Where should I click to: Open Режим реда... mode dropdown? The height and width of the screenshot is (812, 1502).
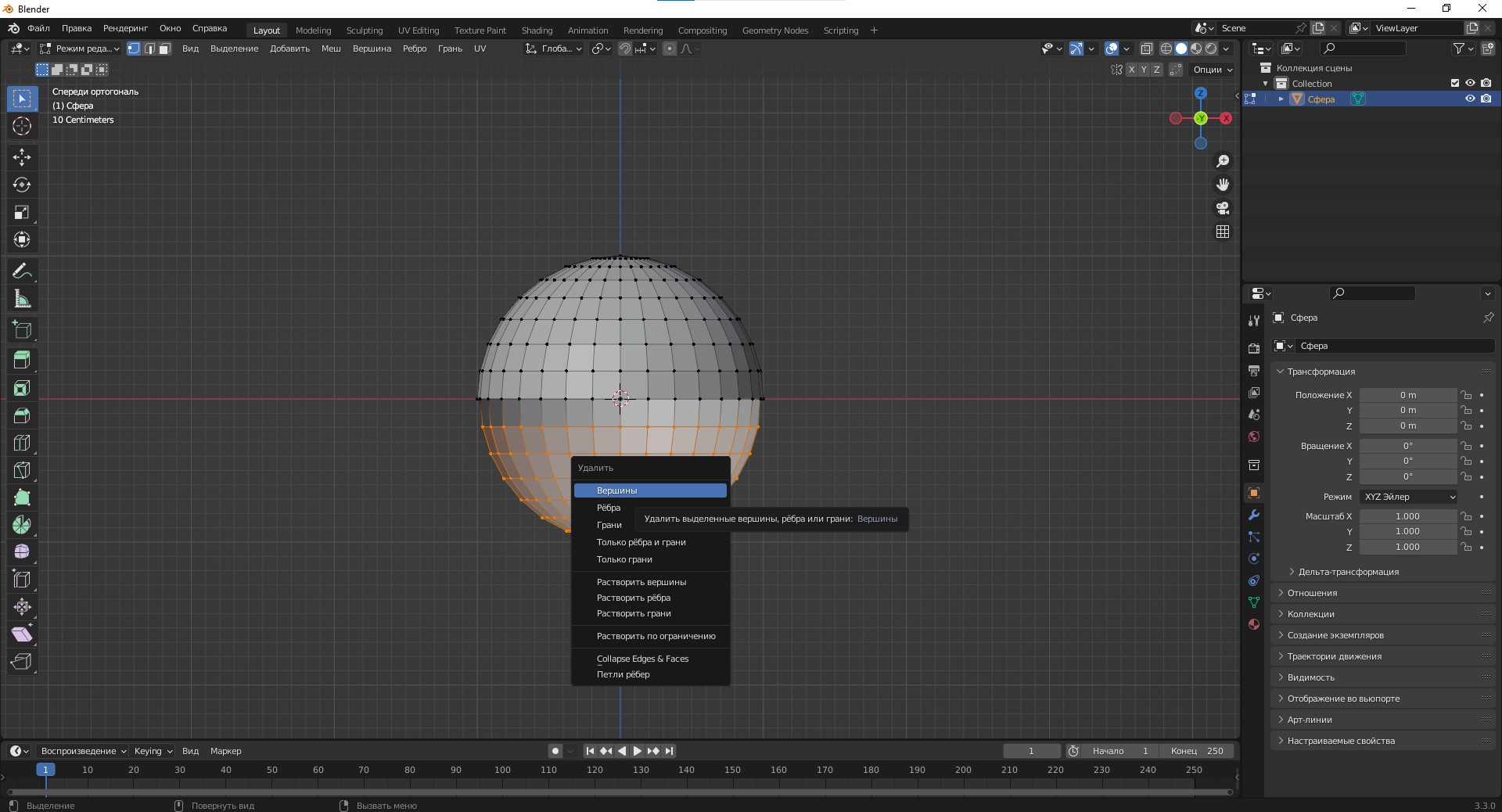(80, 49)
